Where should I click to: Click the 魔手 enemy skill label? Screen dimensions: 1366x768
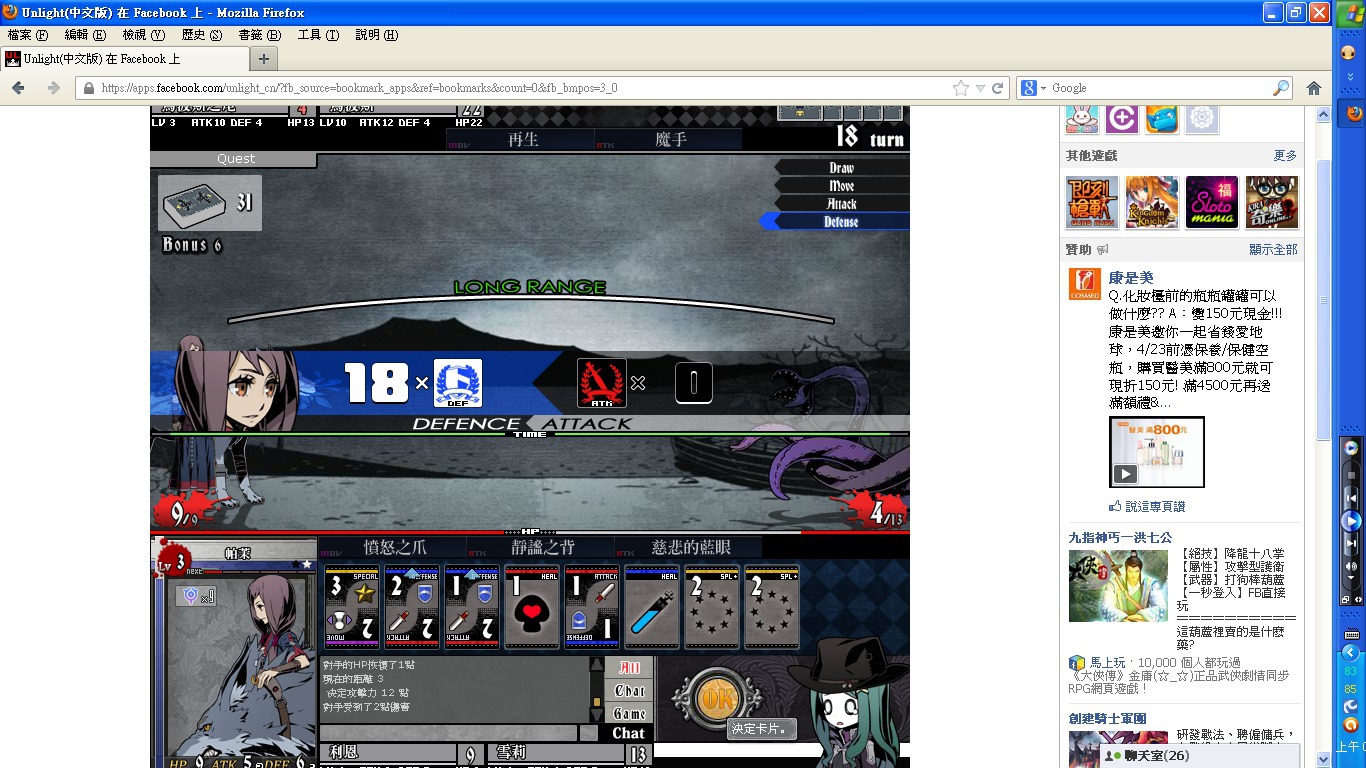click(x=670, y=140)
